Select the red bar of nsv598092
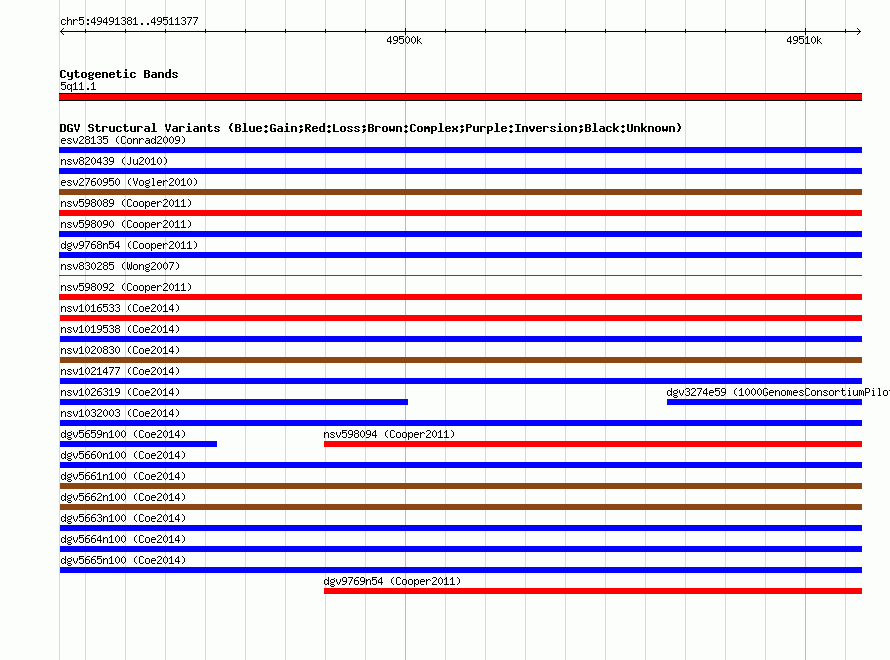 click(460, 297)
